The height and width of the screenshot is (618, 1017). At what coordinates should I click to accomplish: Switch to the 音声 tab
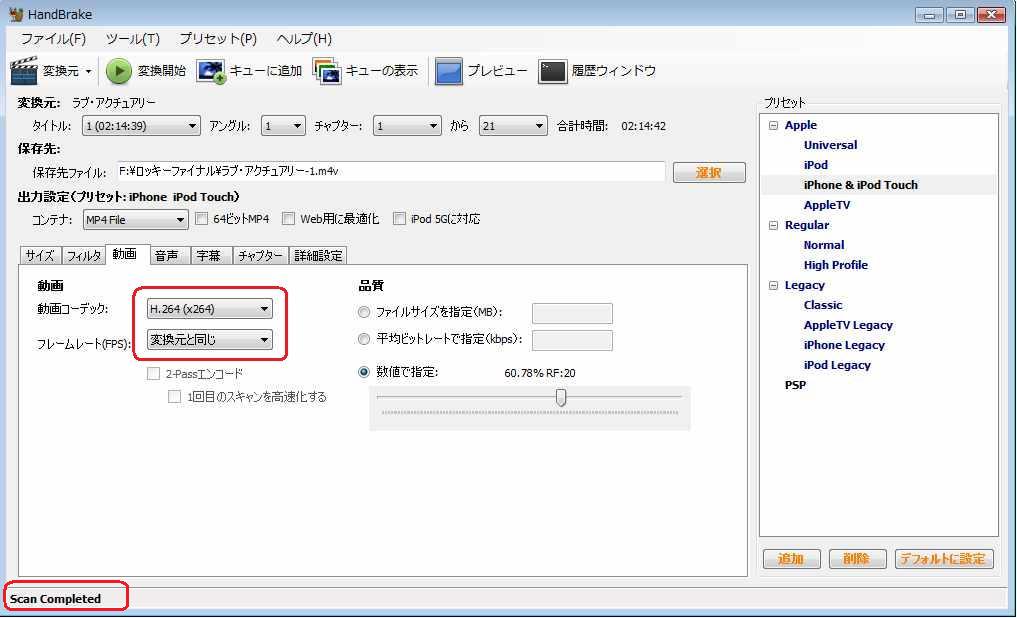pyautogui.click(x=166, y=256)
